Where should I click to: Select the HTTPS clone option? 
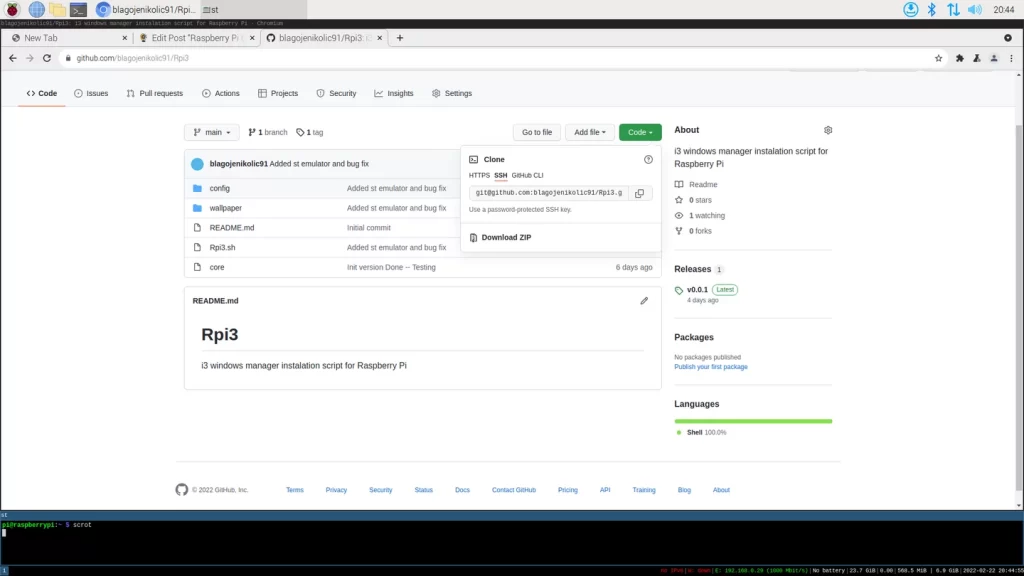click(479, 175)
